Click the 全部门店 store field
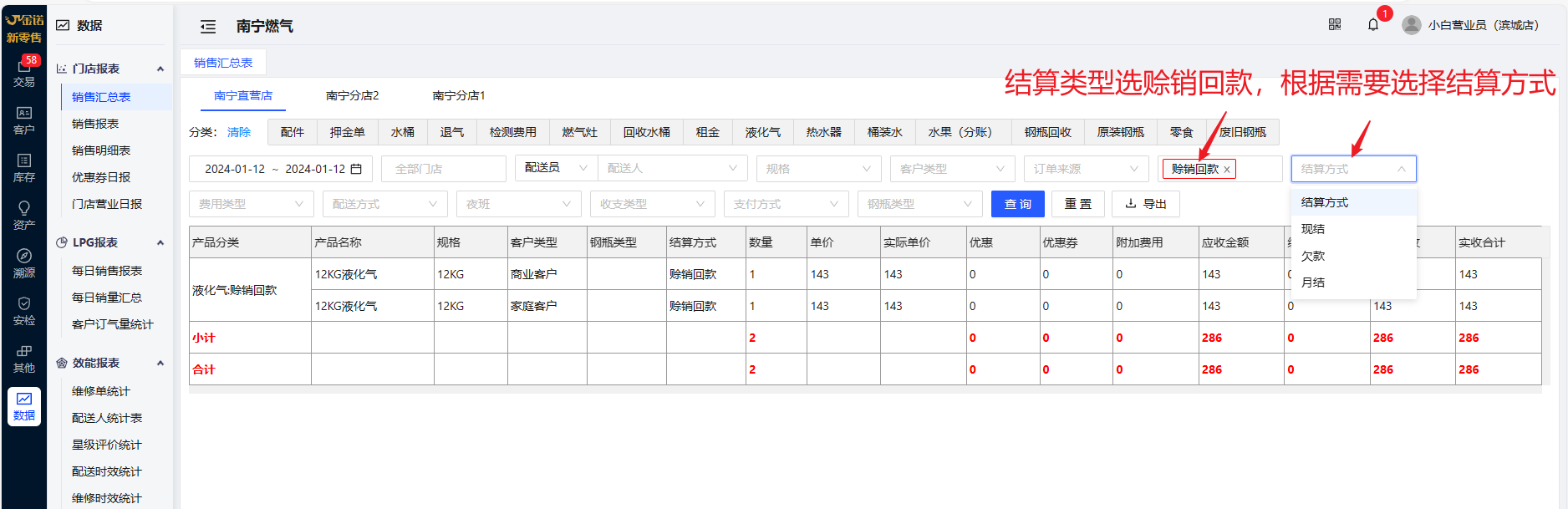The height and width of the screenshot is (509, 1568). coord(444,169)
